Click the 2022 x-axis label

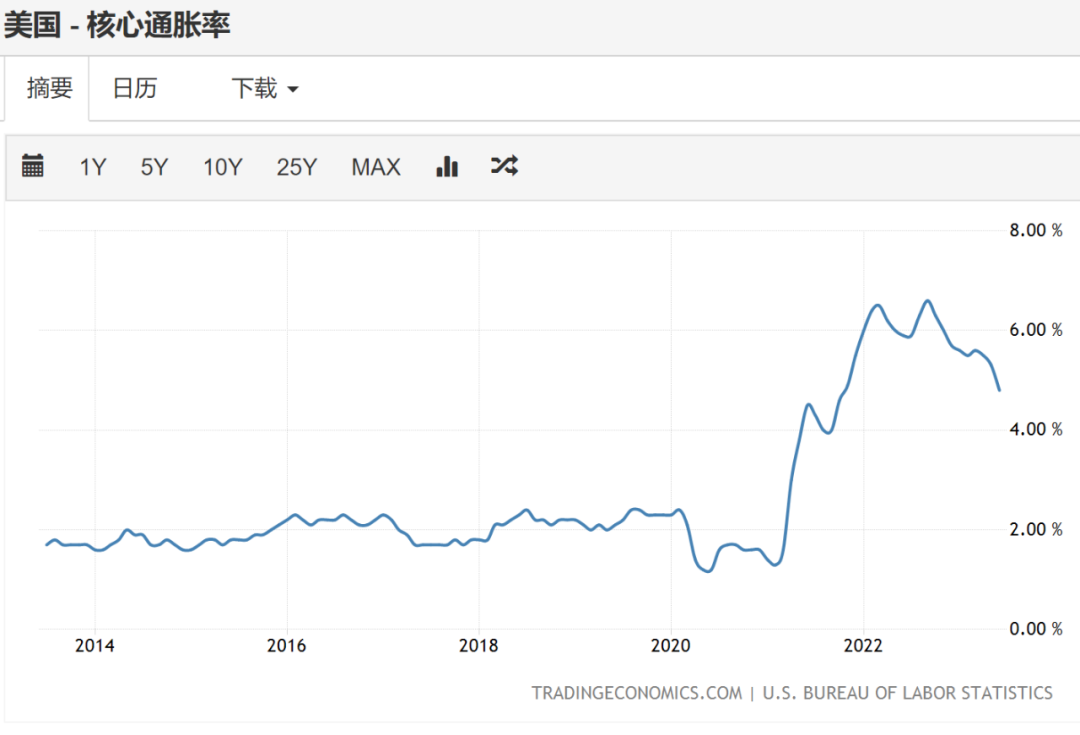point(863,645)
